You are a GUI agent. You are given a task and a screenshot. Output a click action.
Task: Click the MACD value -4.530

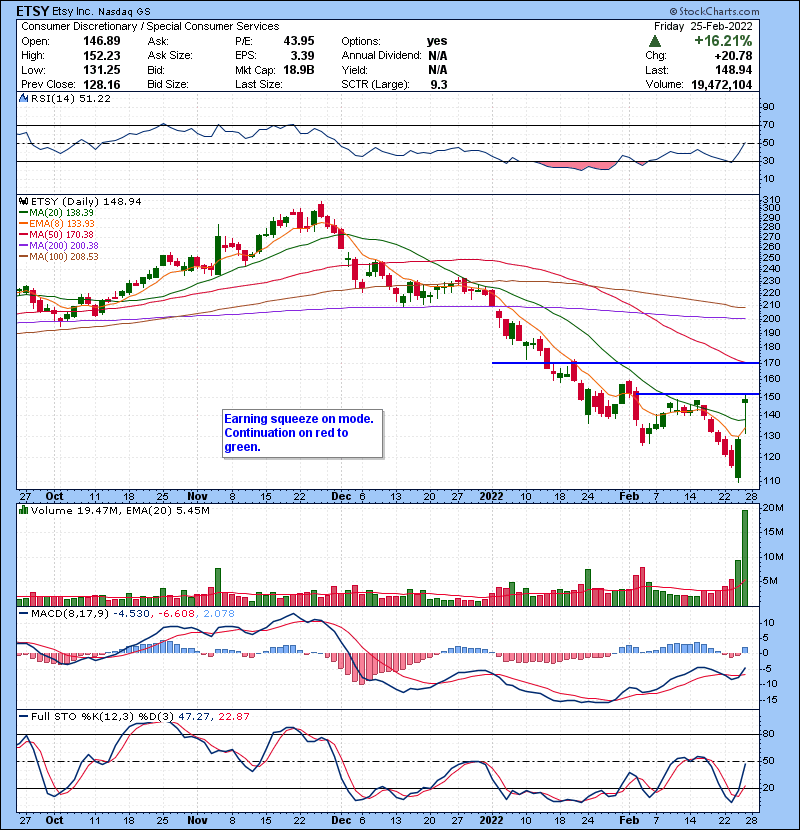(131, 614)
